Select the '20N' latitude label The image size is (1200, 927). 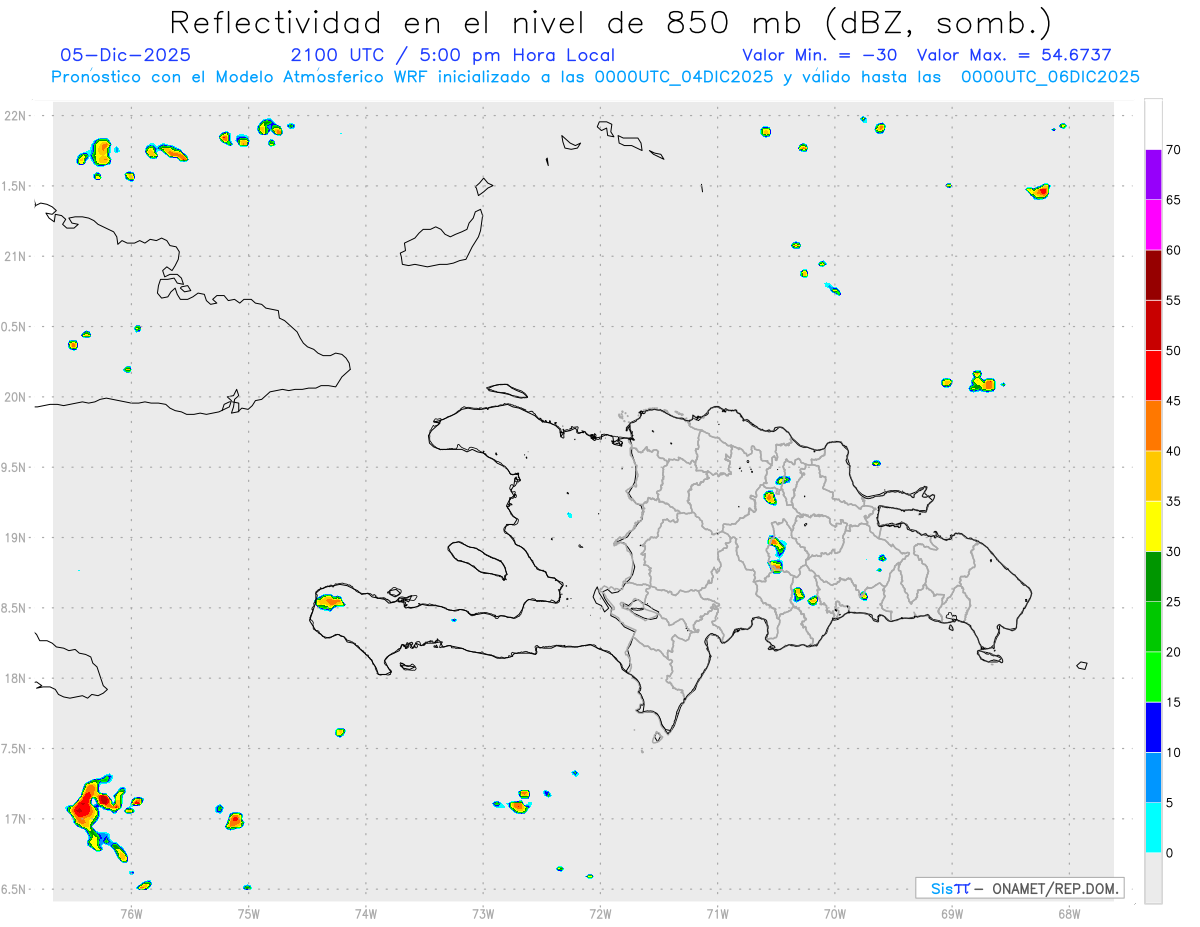pyautogui.click(x=15, y=397)
